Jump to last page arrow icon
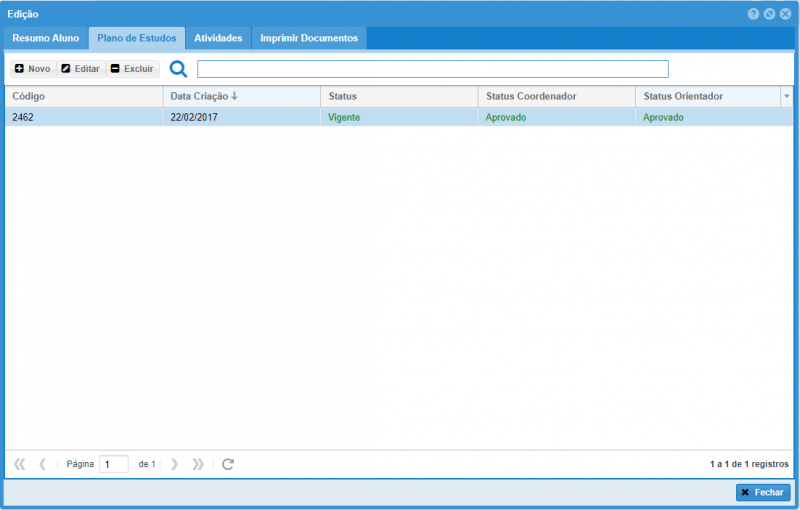 [198, 464]
